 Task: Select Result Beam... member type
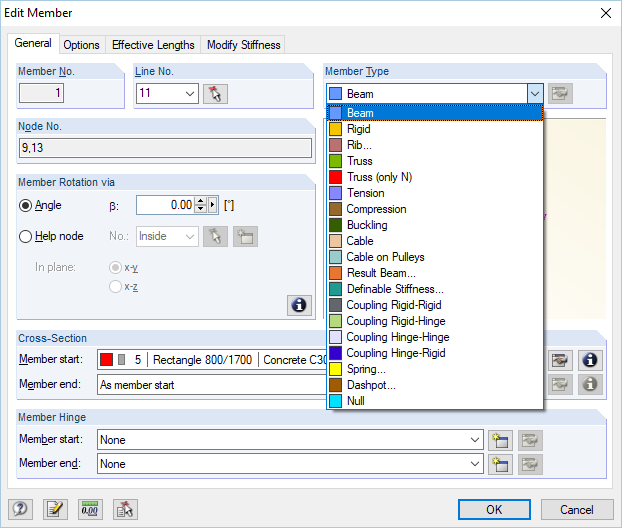pyautogui.click(x=435, y=273)
